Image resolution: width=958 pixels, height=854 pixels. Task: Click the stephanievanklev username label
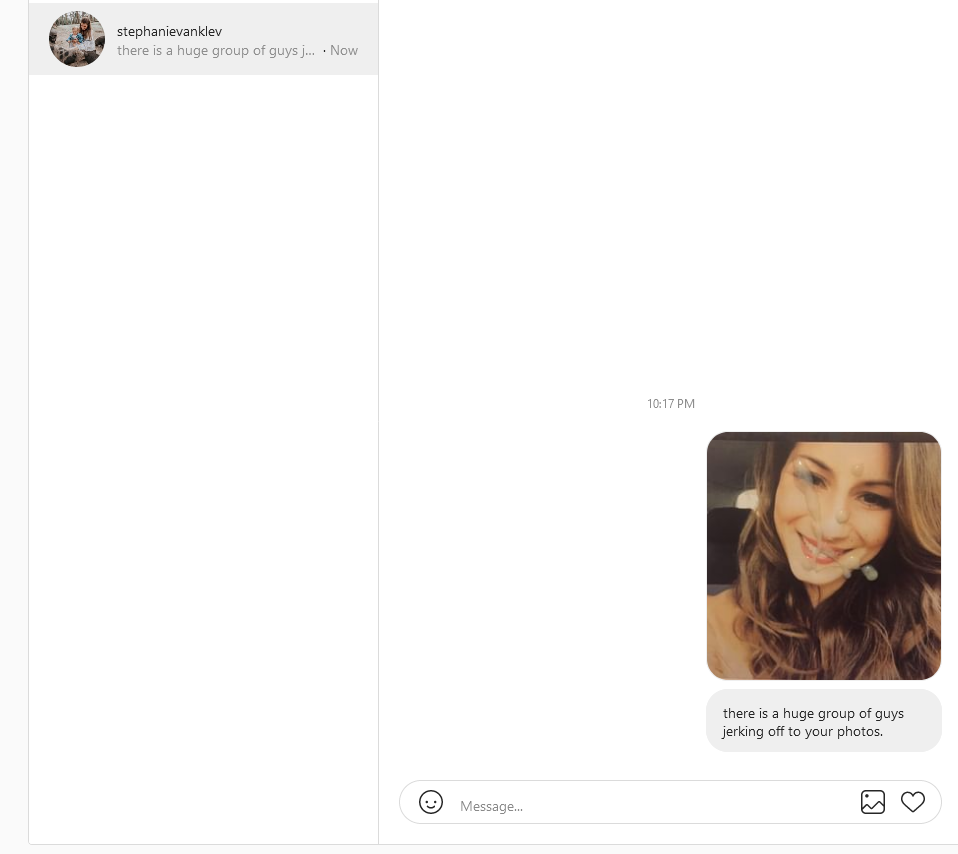click(x=169, y=31)
